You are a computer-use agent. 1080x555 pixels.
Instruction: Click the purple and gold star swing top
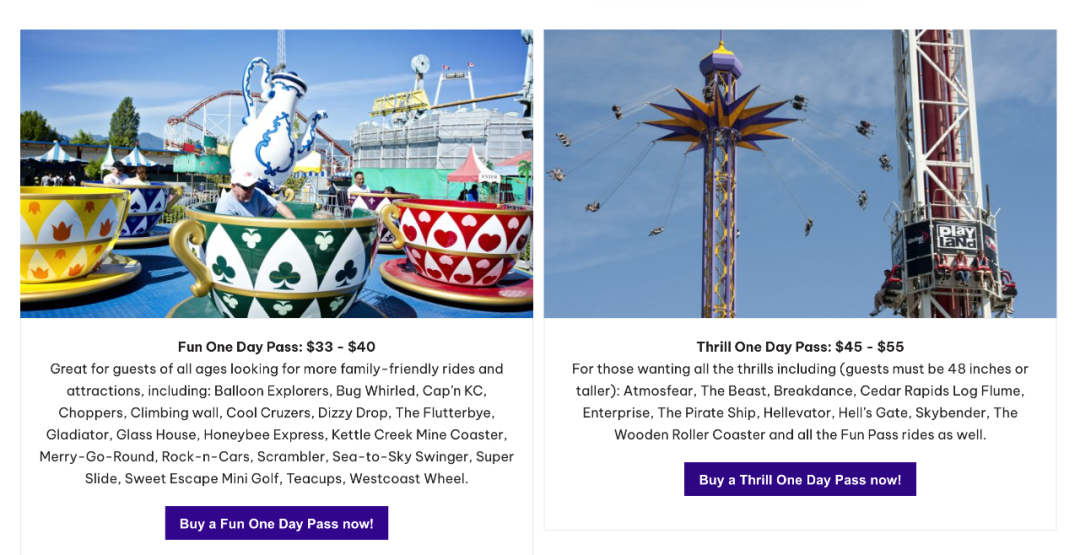pos(720,118)
